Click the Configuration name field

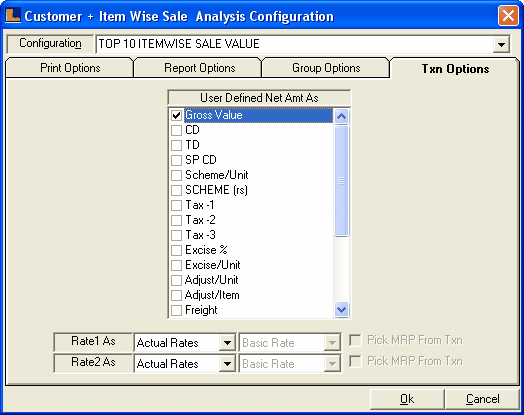[x=294, y=44]
